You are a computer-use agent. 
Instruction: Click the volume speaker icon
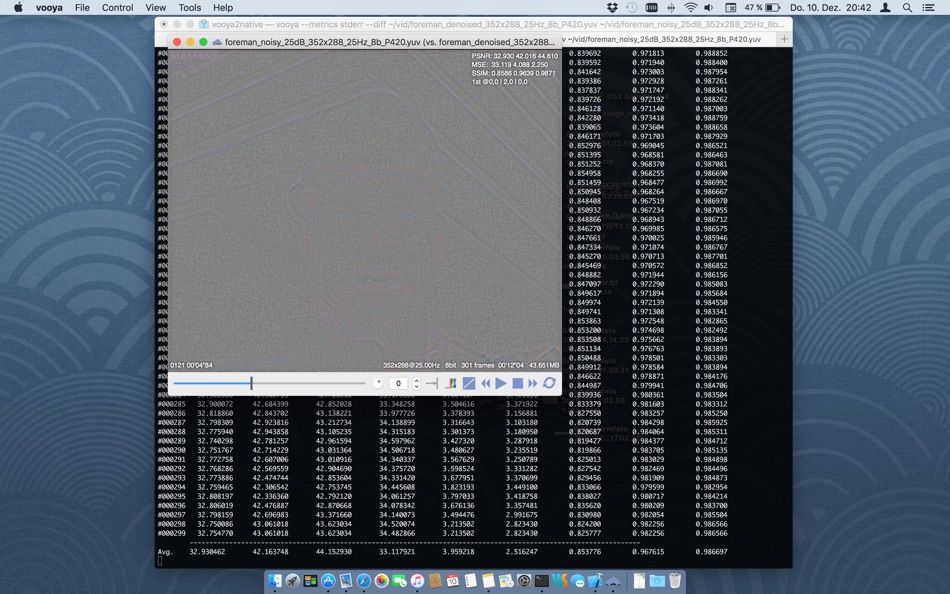709,7
